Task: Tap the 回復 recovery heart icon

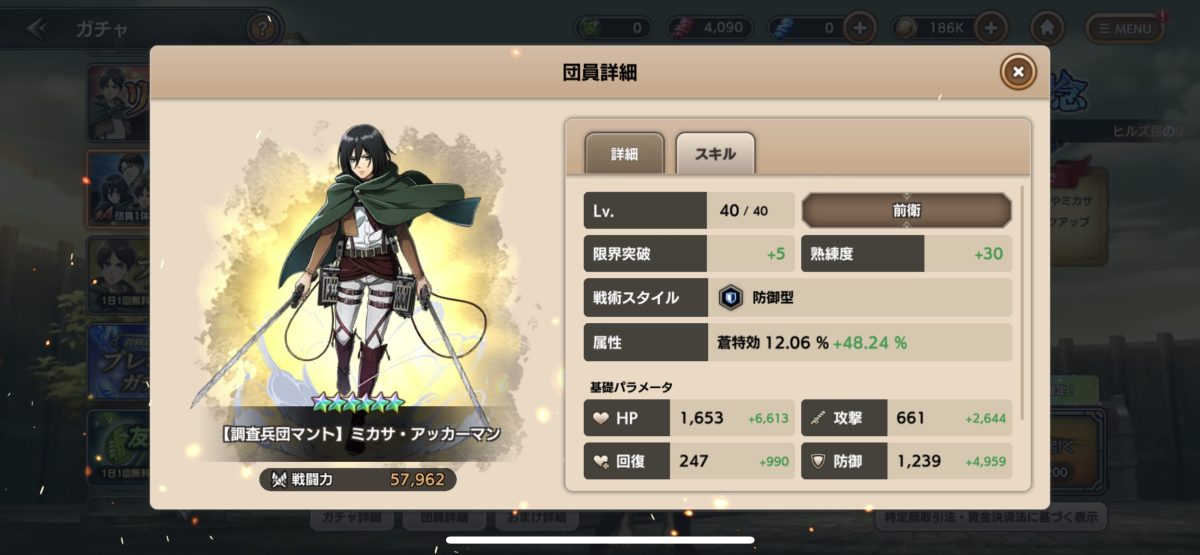Action: click(601, 461)
